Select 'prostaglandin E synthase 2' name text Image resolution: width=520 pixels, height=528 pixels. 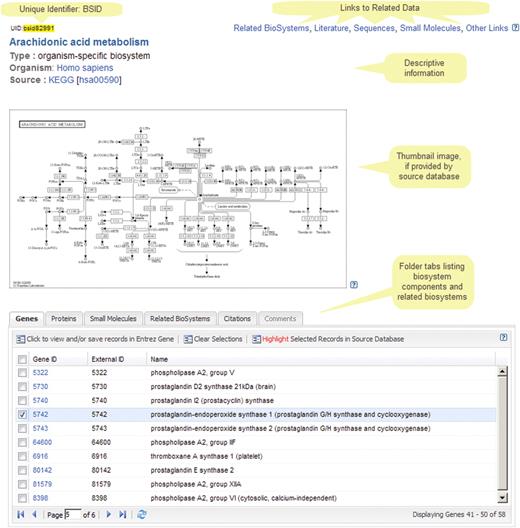[x=192, y=470]
